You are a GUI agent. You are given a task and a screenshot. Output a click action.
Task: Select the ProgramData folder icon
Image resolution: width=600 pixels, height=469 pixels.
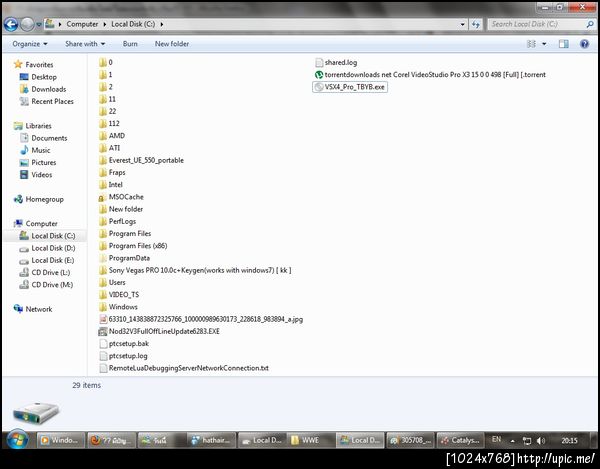(103, 258)
